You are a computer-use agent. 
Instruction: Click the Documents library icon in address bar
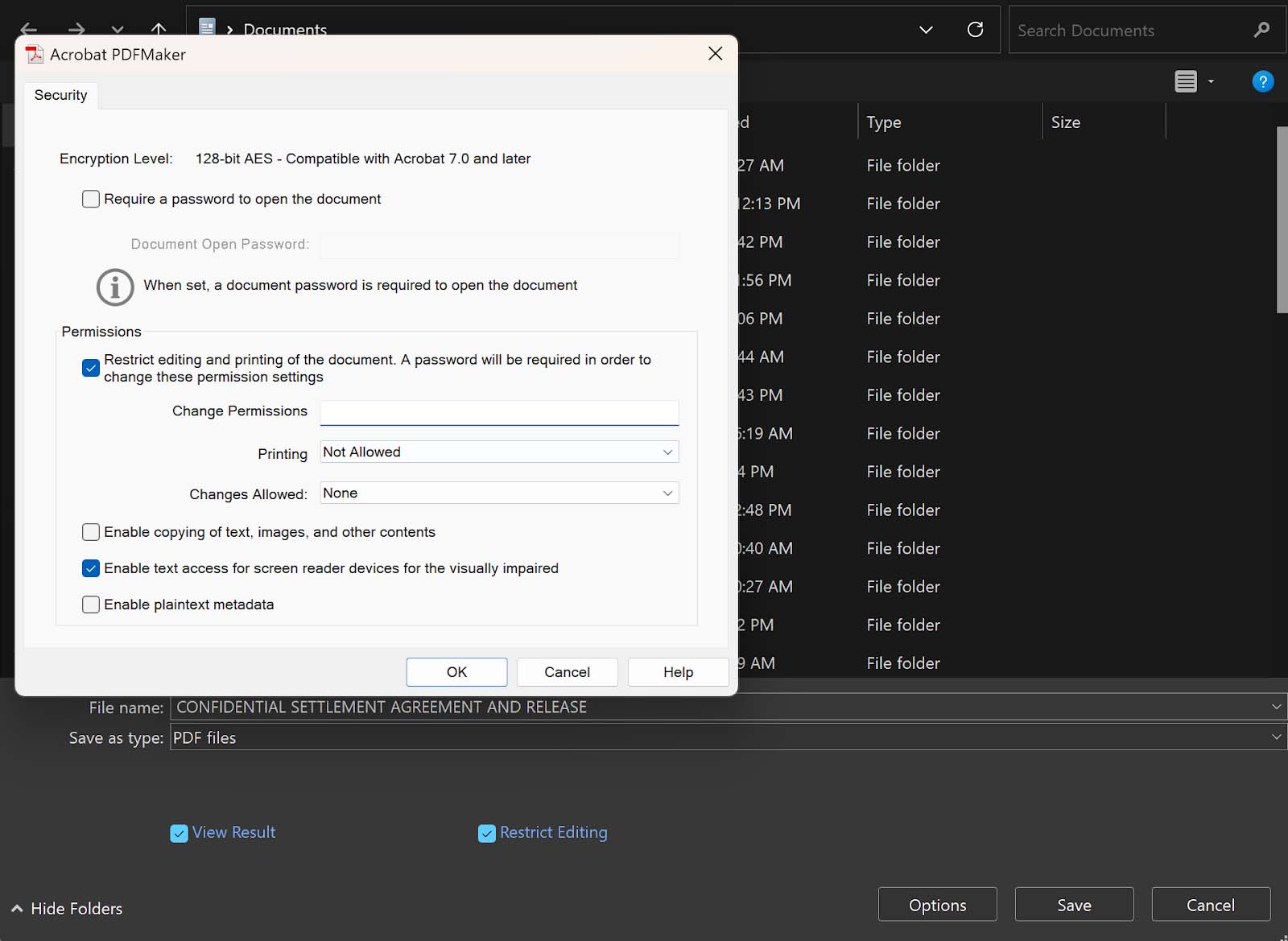[x=207, y=28]
